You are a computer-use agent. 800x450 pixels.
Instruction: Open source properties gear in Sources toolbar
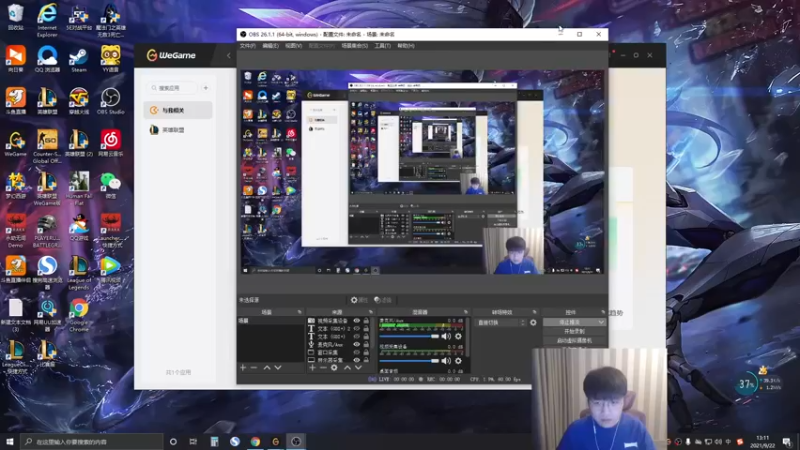pos(334,367)
